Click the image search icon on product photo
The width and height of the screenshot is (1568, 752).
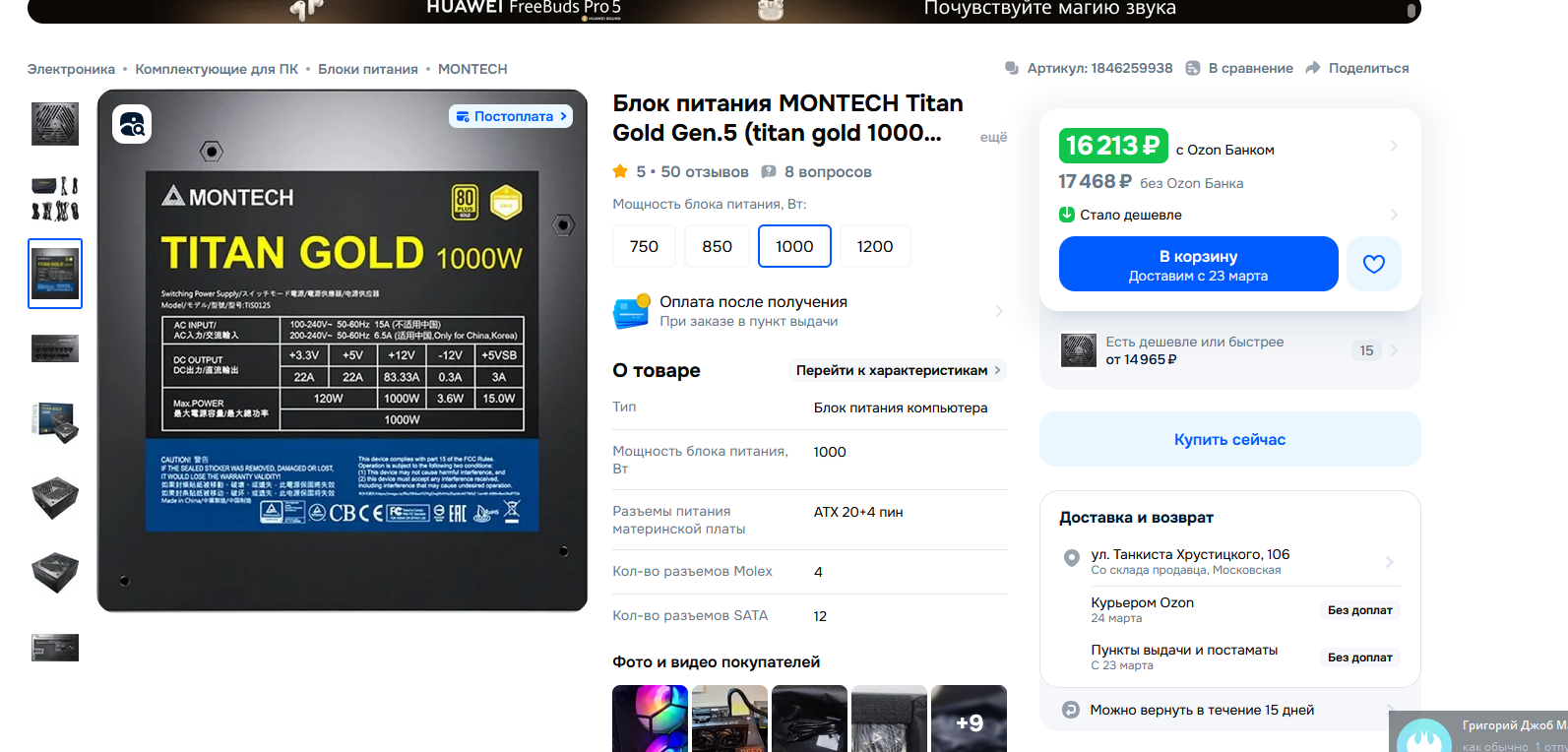[132, 124]
